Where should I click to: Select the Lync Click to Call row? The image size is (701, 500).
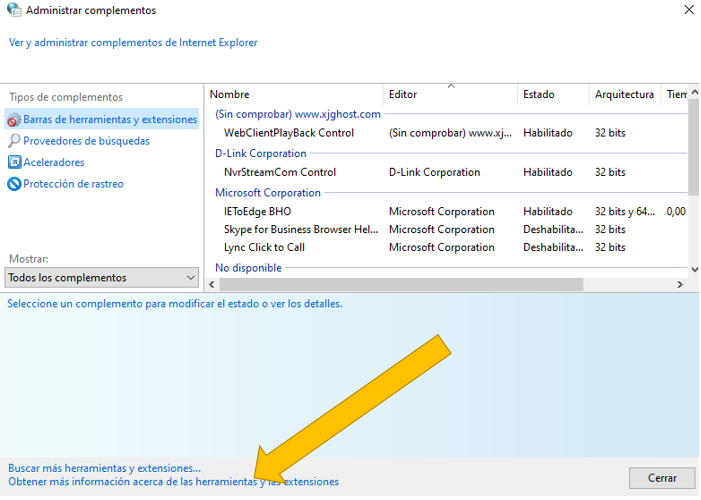447,247
